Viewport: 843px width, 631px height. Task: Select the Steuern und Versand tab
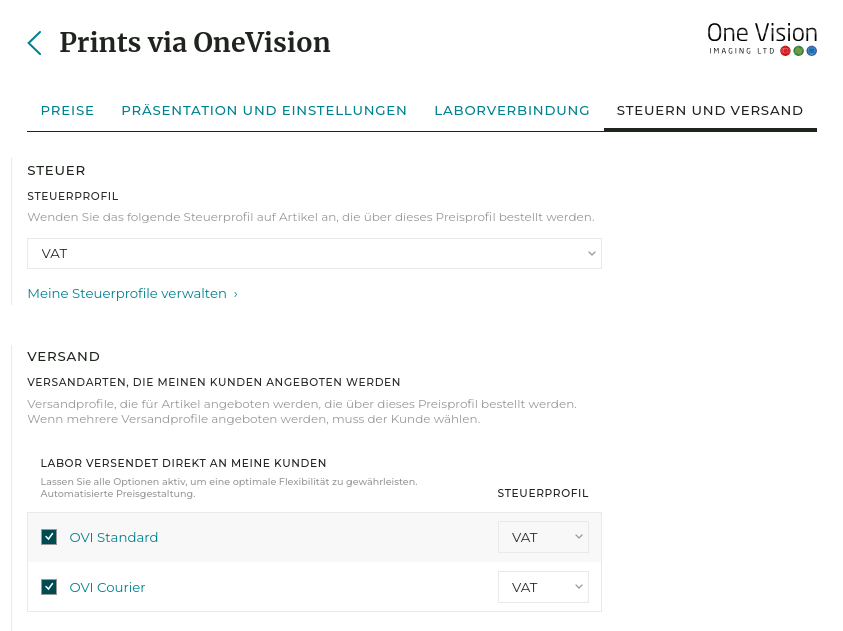[710, 110]
